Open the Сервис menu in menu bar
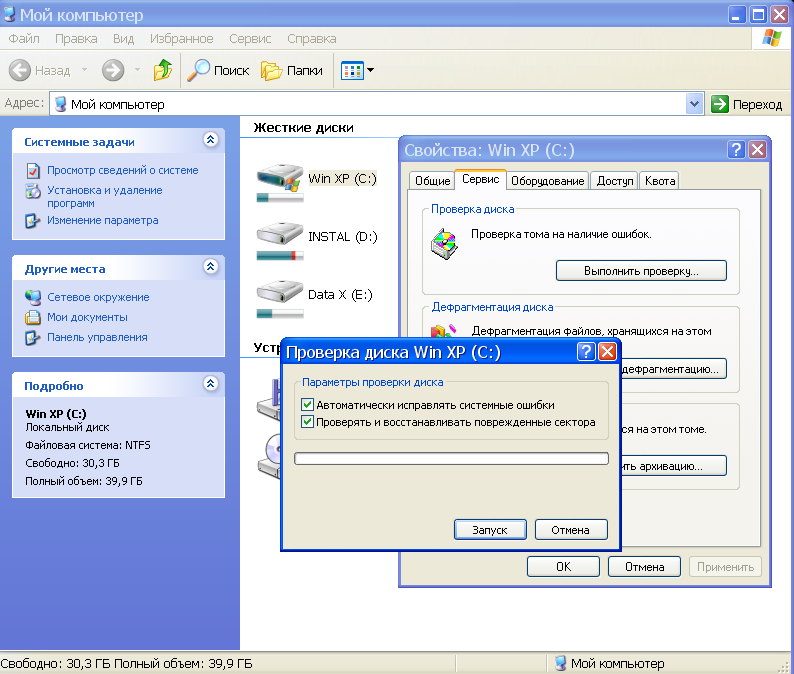 point(250,39)
